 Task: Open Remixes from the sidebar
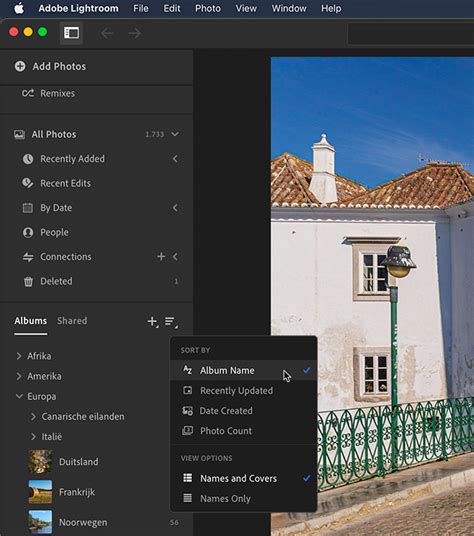tap(48, 93)
